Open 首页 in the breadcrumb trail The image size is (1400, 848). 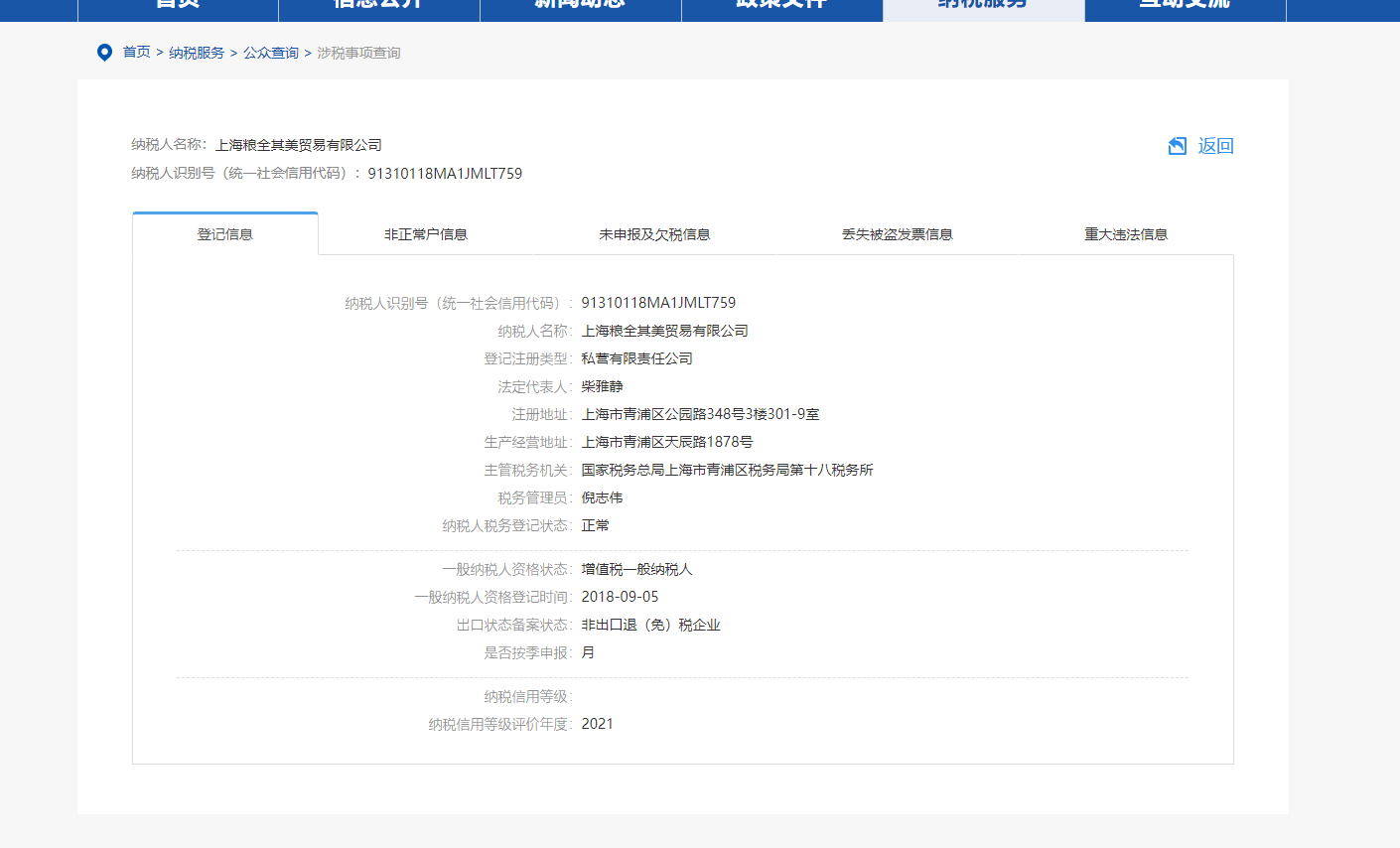pos(136,53)
